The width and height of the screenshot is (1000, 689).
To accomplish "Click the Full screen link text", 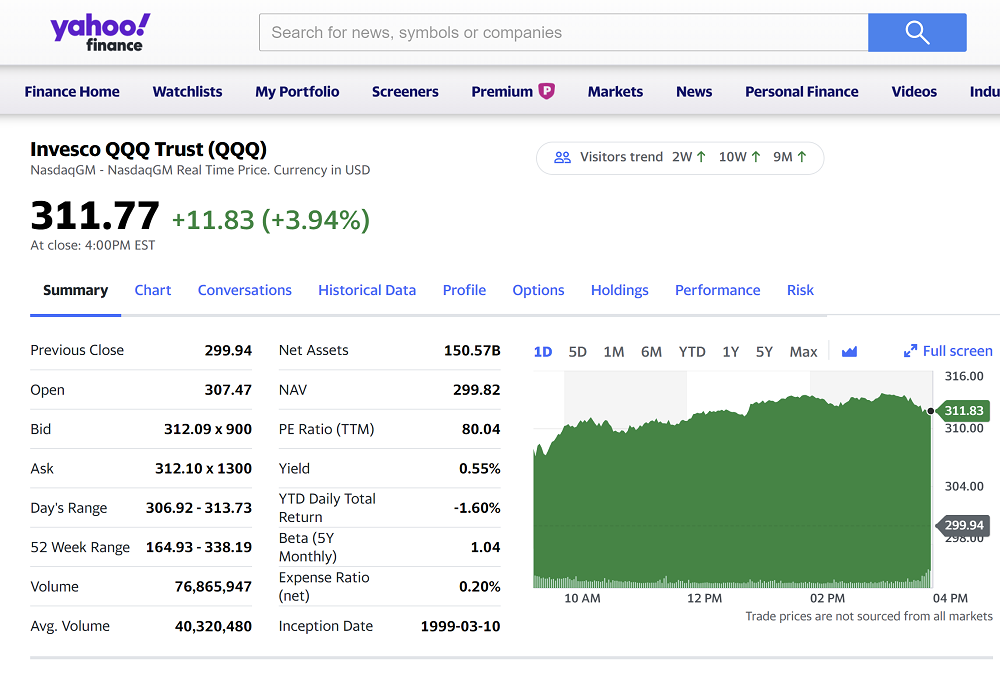I will pyautogui.click(x=957, y=351).
